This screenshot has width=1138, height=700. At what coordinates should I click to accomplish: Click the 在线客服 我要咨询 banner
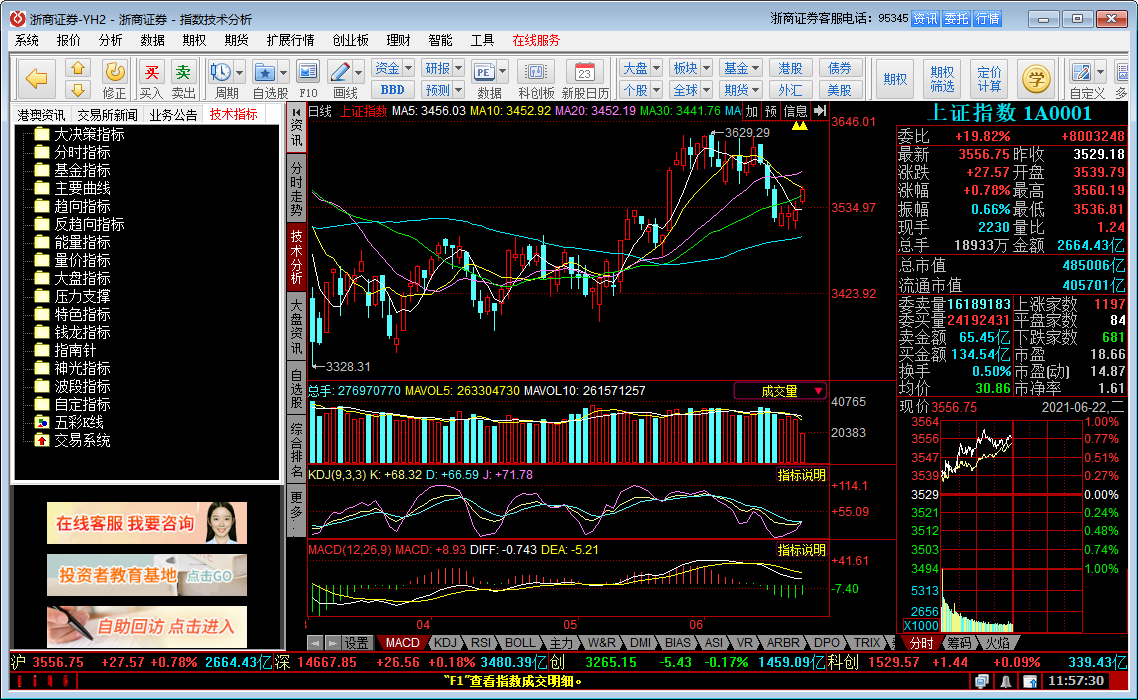[x=147, y=523]
